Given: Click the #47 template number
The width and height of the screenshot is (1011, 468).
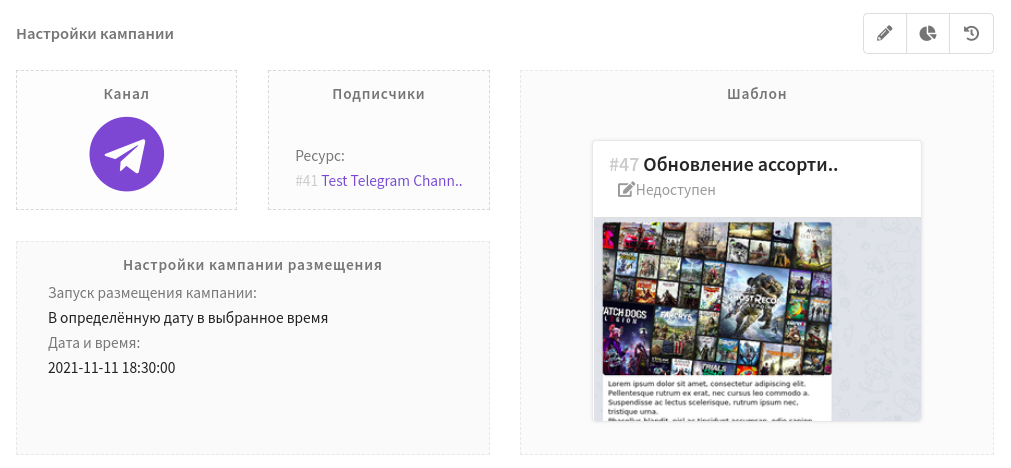Looking at the screenshot, I should [x=623, y=165].
